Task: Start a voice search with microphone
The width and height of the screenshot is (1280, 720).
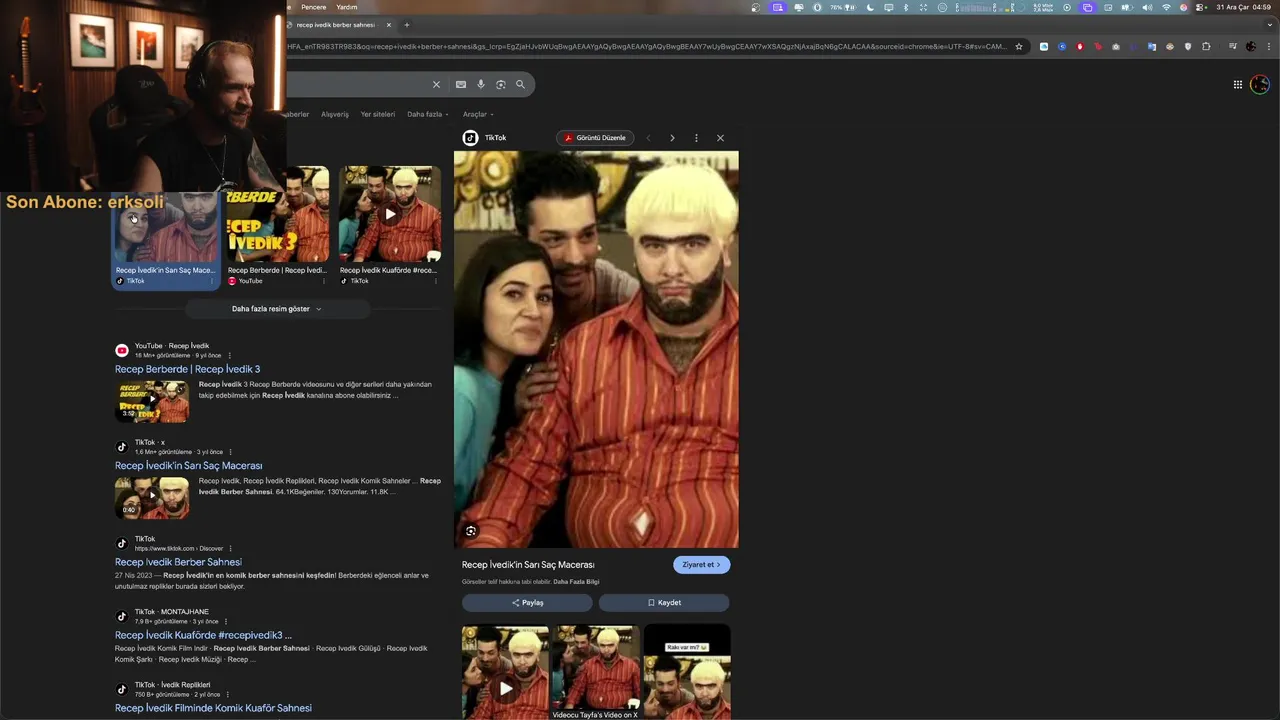Action: (481, 85)
